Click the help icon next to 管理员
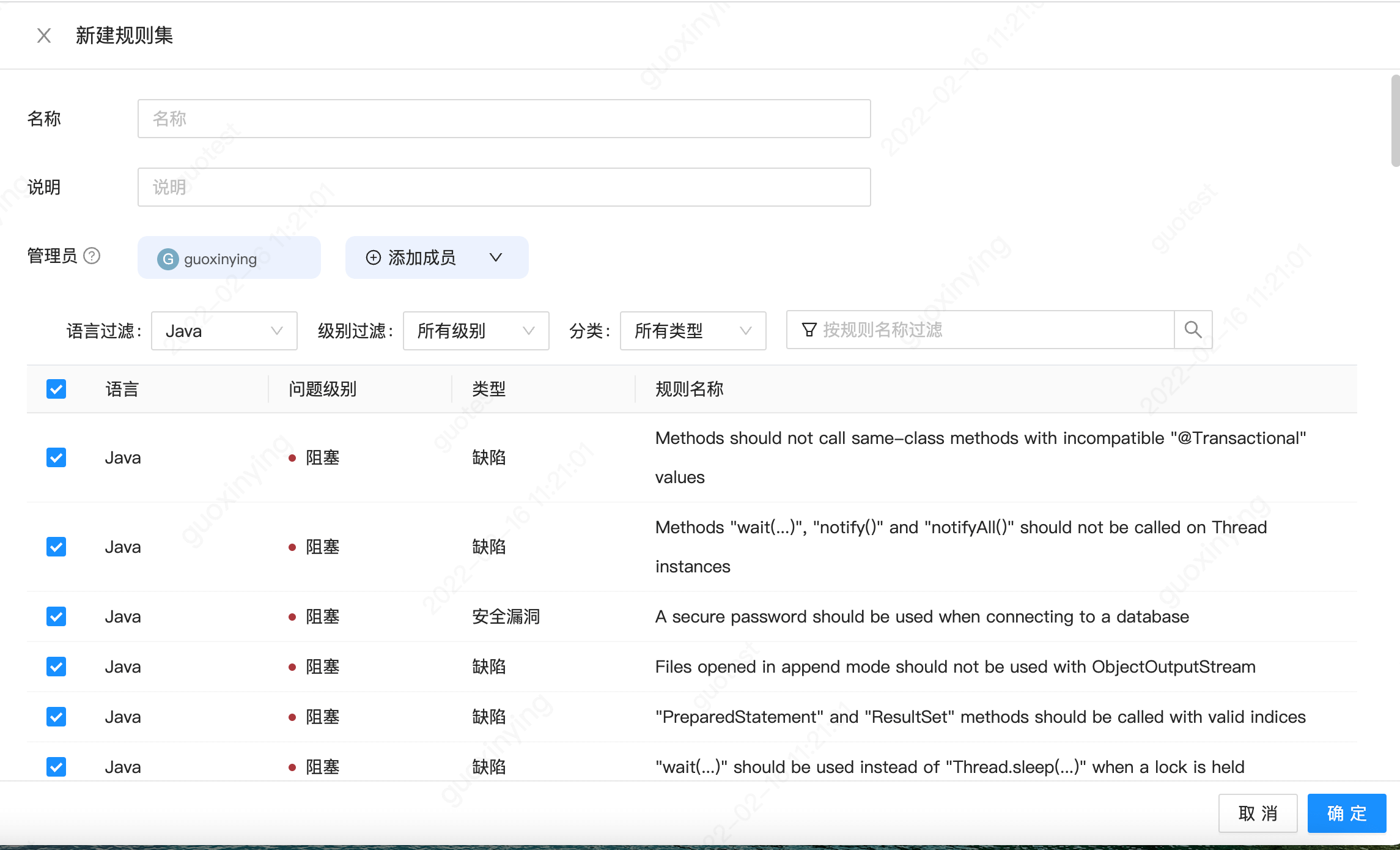Viewport: 1400px width, 850px height. click(x=92, y=256)
